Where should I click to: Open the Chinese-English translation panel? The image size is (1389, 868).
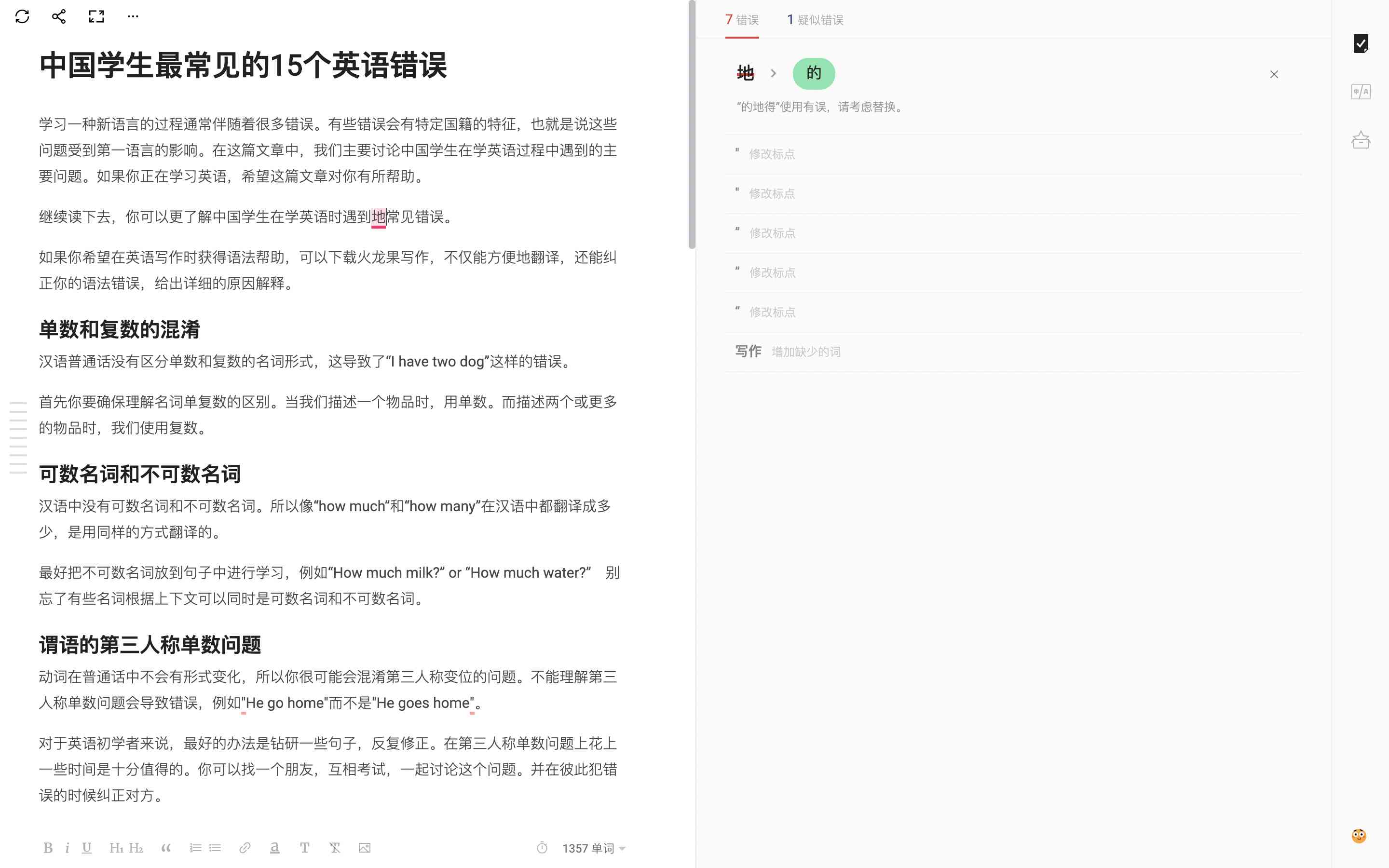click(x=1361, y=92)
